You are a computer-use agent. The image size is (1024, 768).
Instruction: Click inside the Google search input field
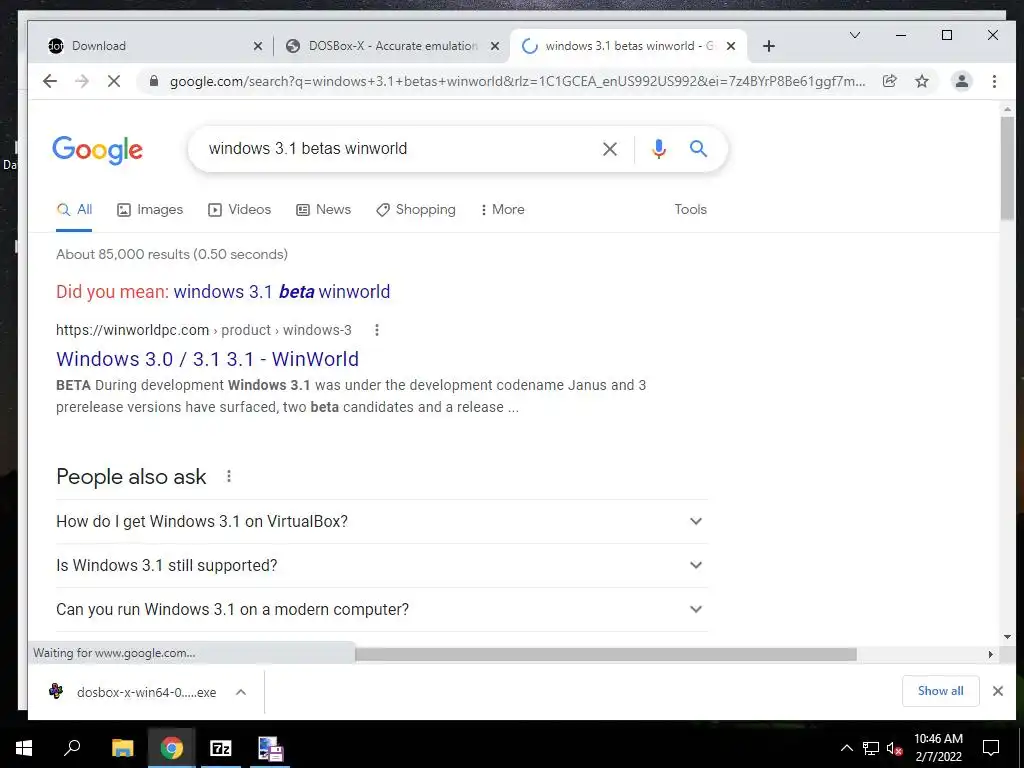(x=398, y=149)
